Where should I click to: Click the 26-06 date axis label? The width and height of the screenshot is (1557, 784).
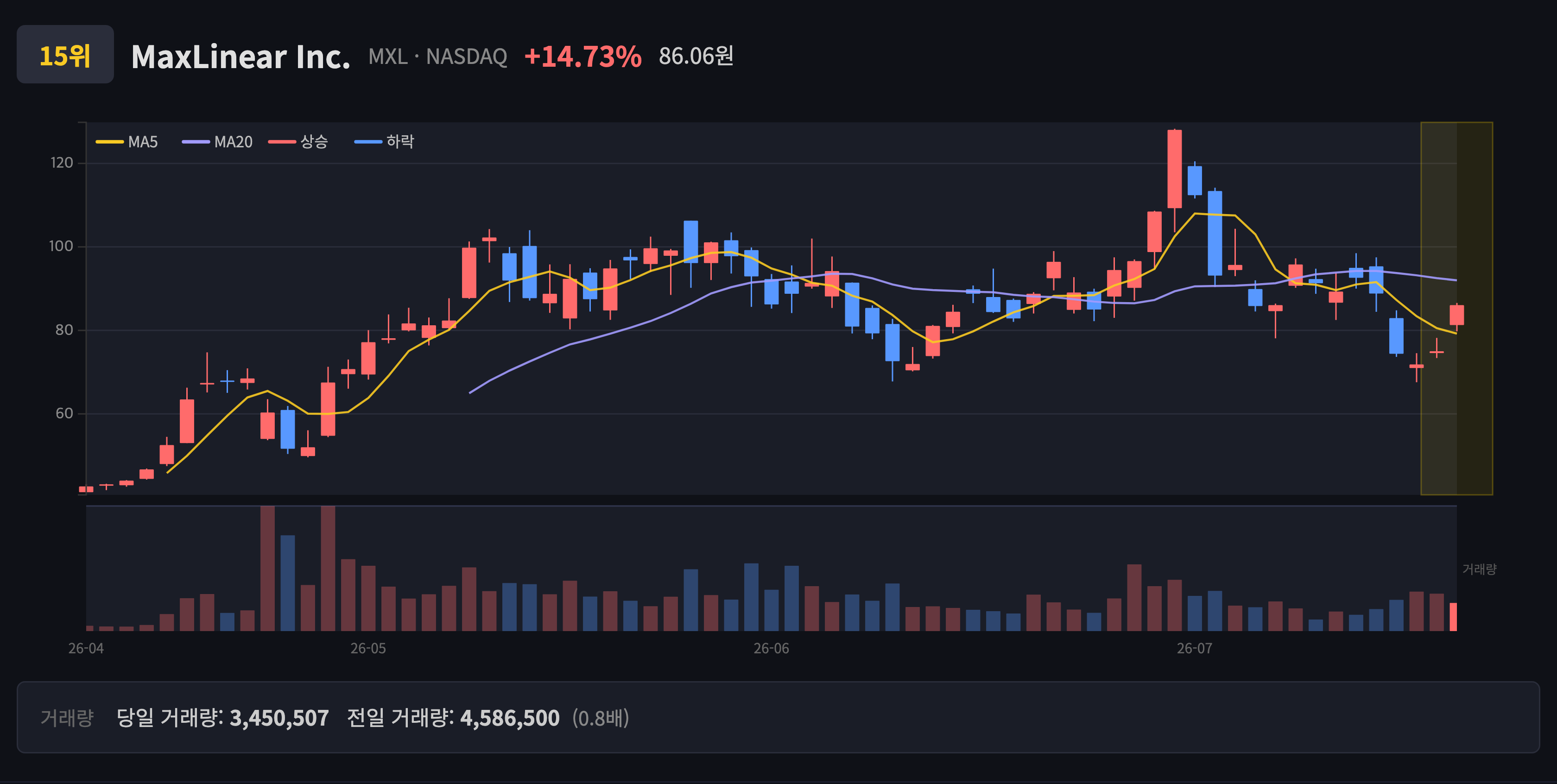pos(771,649)
